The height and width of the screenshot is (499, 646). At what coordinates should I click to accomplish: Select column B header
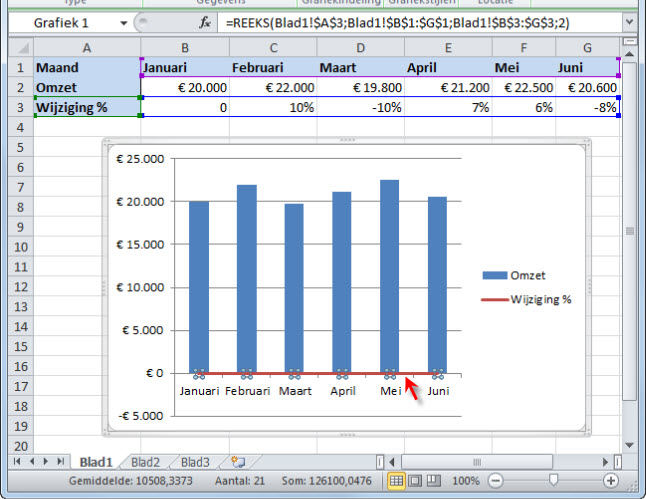185,48
